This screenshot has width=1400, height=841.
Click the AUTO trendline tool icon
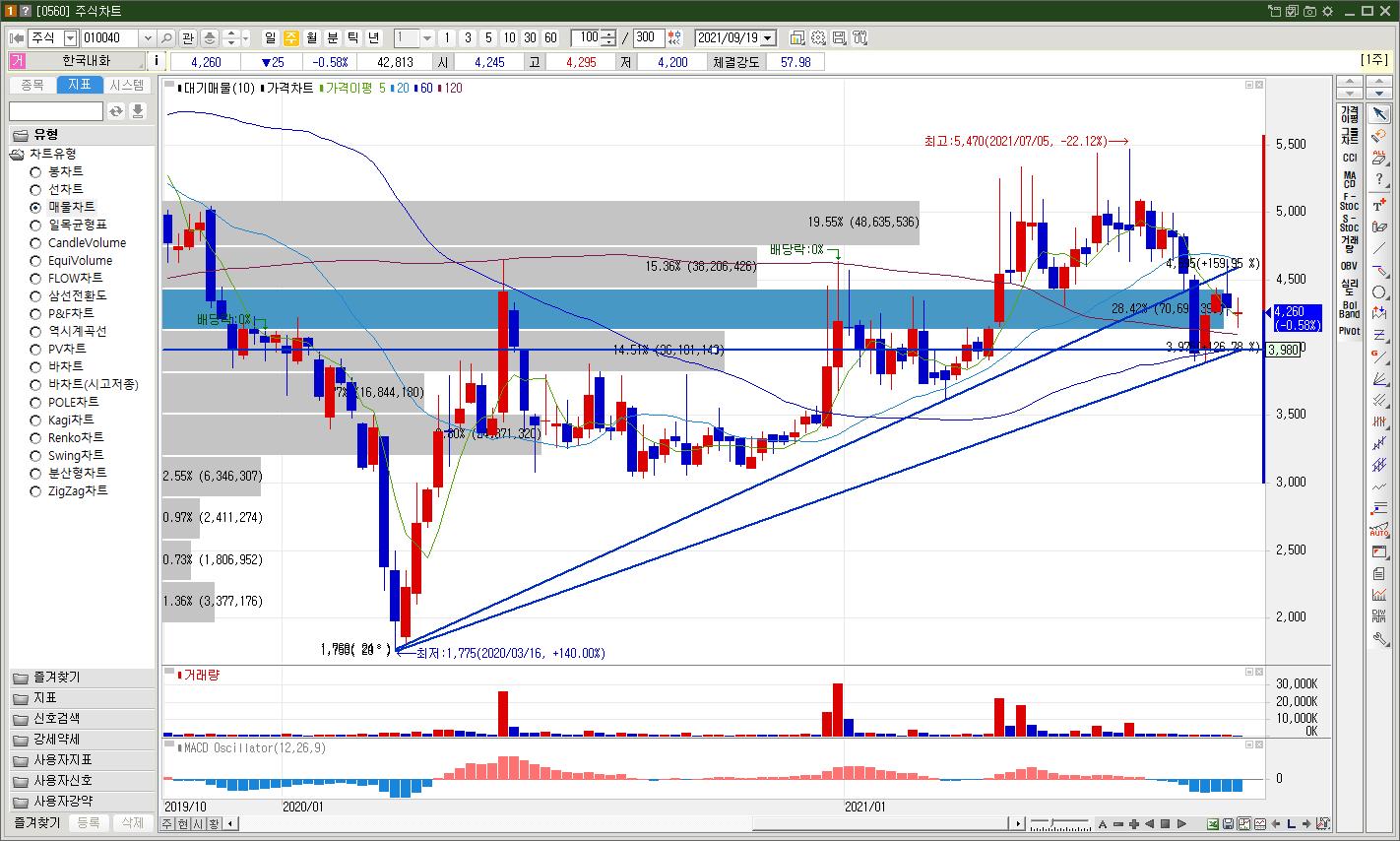(1379, 531)
